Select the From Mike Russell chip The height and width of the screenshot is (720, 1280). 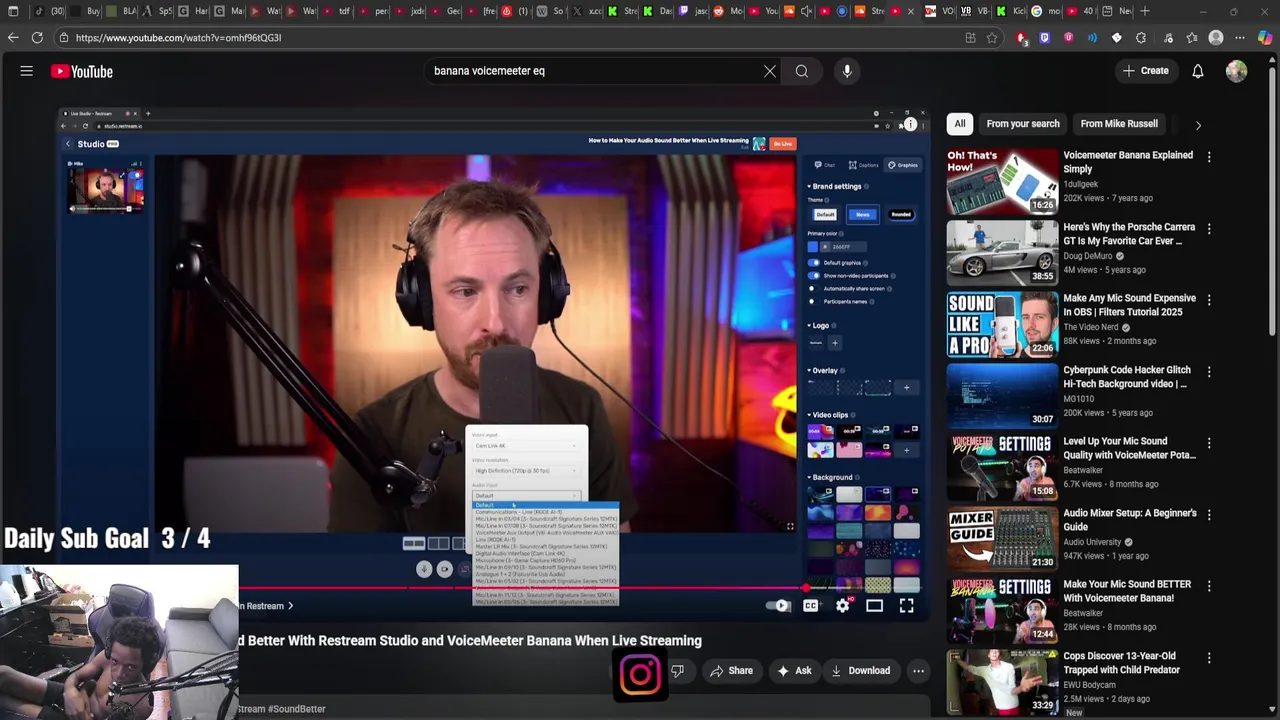point(1119,124)
